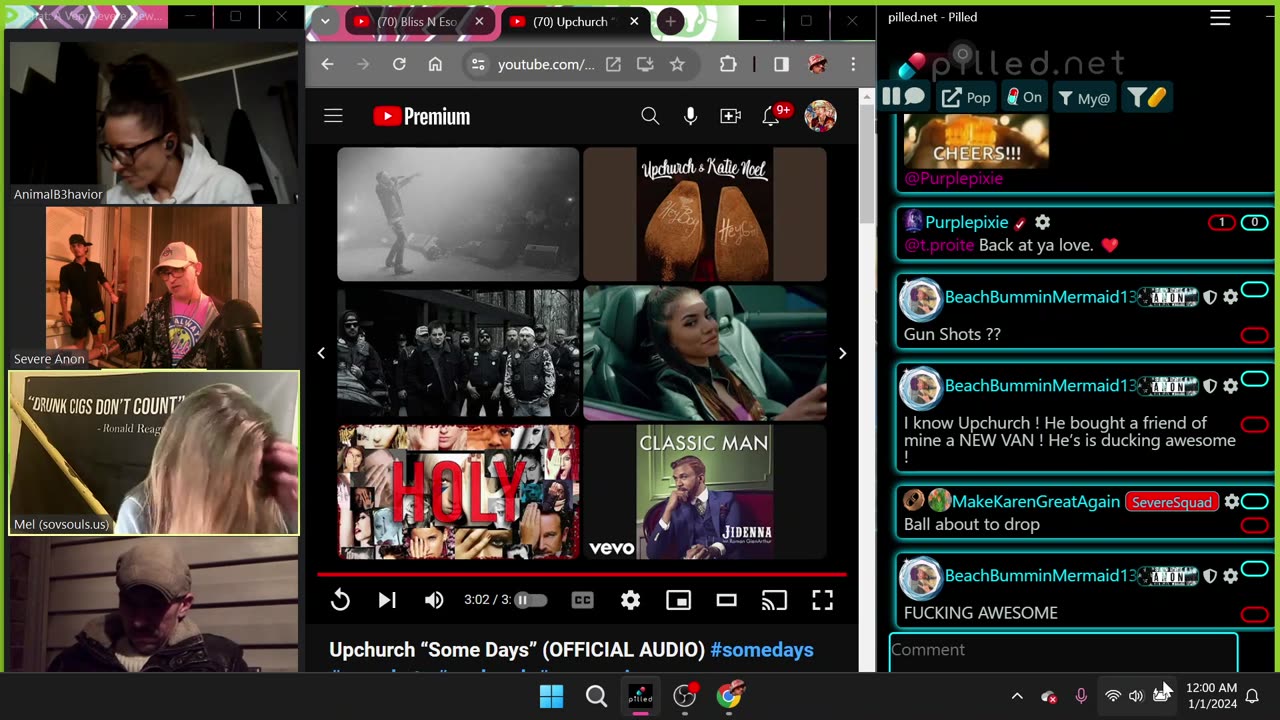Open Chrome from the taskbar

(x=730, y=696)
